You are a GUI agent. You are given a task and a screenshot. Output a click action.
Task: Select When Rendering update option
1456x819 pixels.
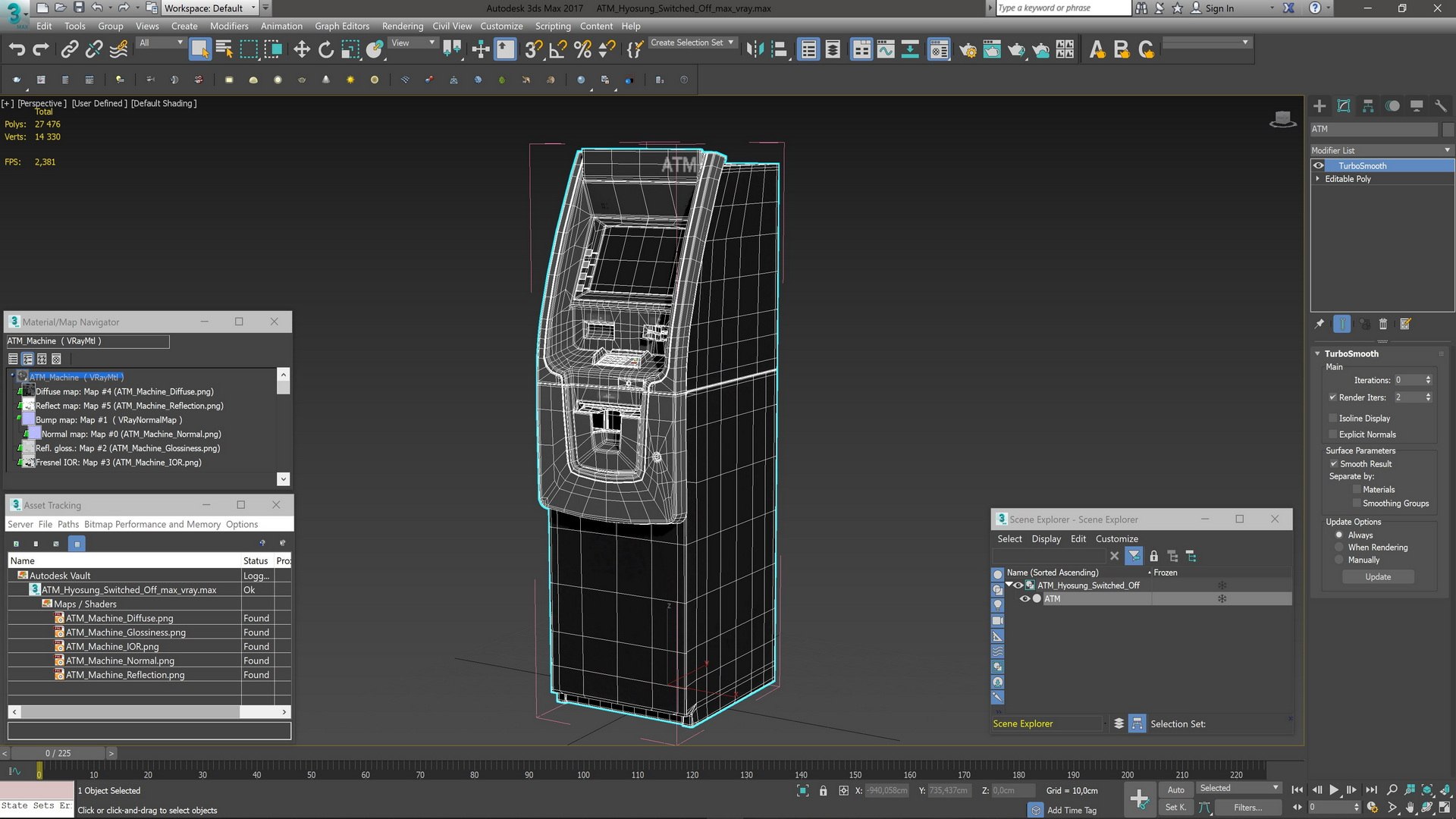pos(1339,548)
